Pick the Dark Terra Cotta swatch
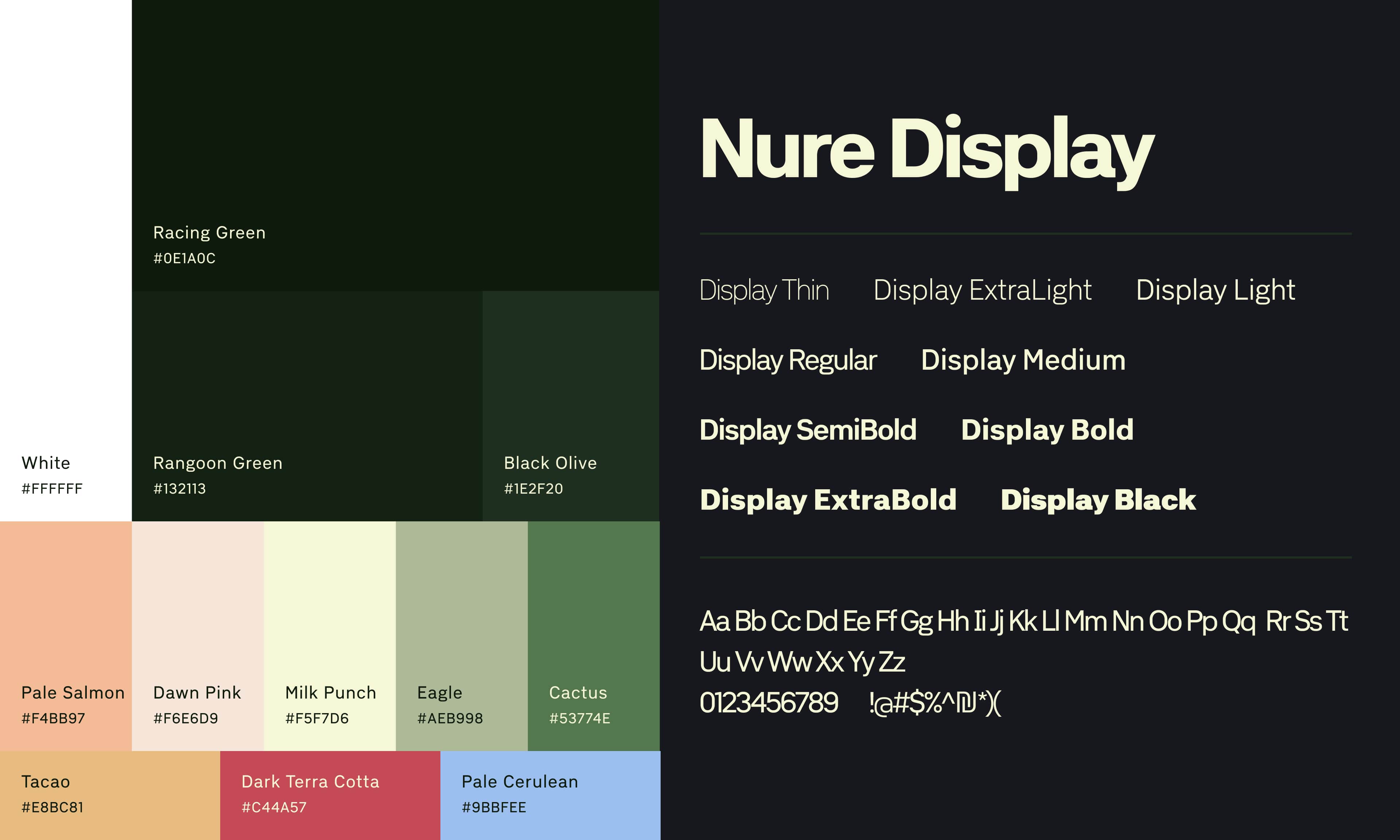1400x840 pixels. coord(330,795)
